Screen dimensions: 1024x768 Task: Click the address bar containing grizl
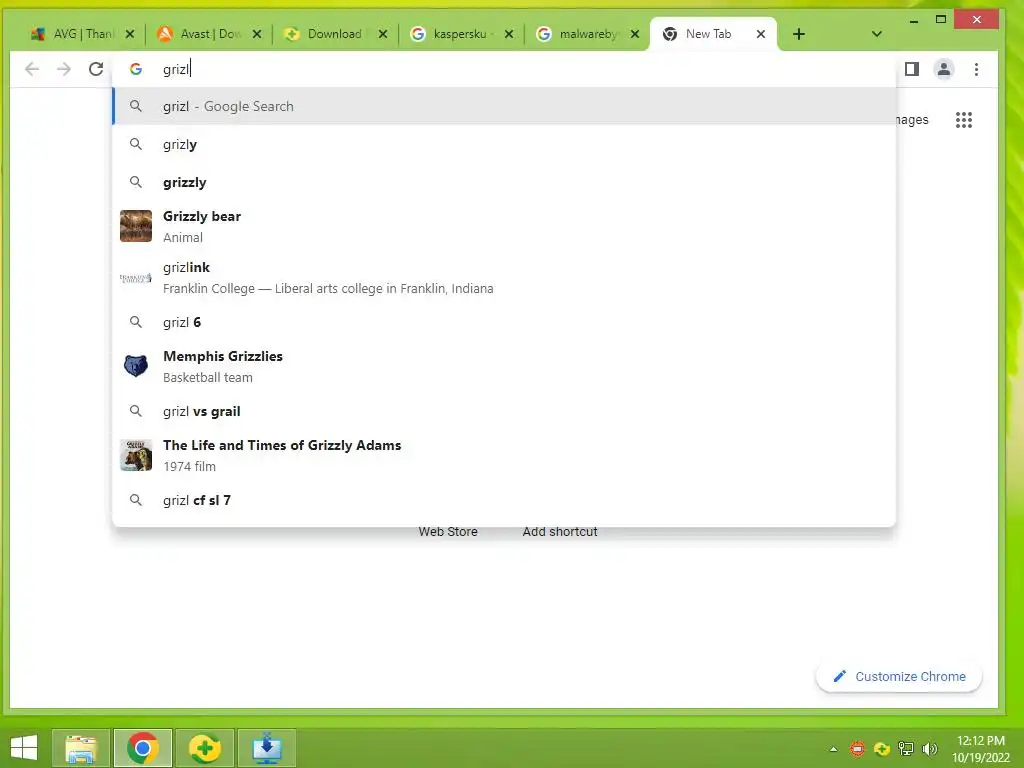click(x=504, y=69)
